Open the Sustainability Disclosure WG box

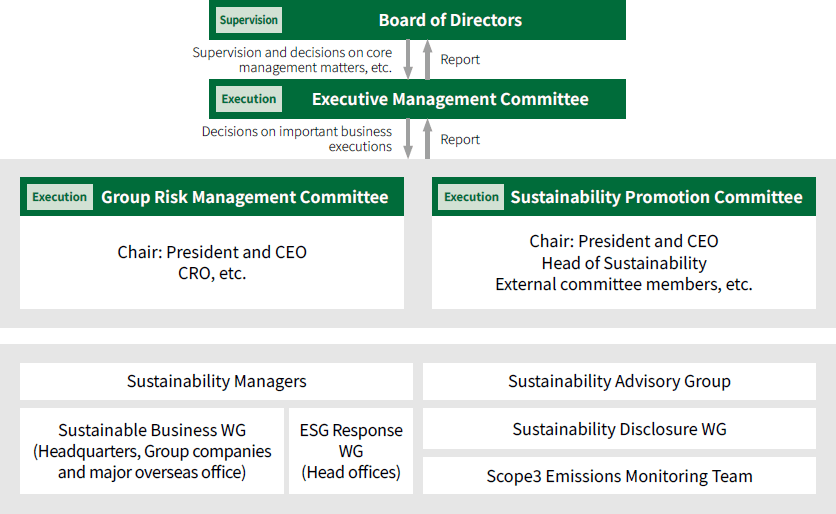[619, 429]
